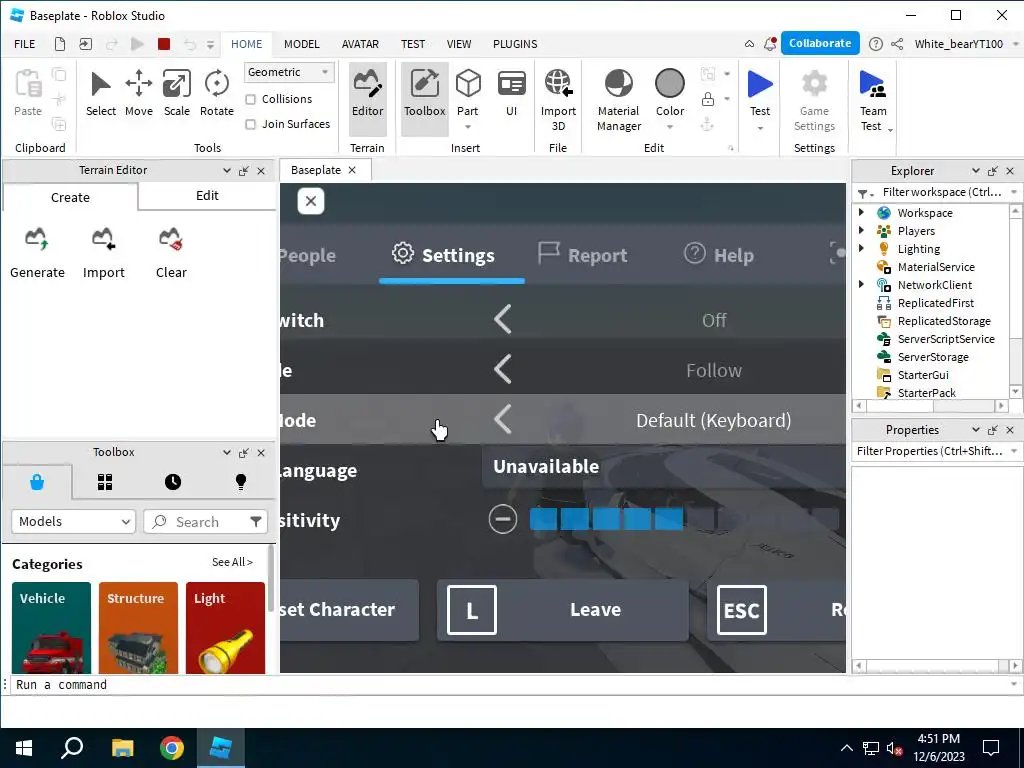The image size is (1024, 768).
Task: Pick the Rotate tool
Action: pos(216,94)
